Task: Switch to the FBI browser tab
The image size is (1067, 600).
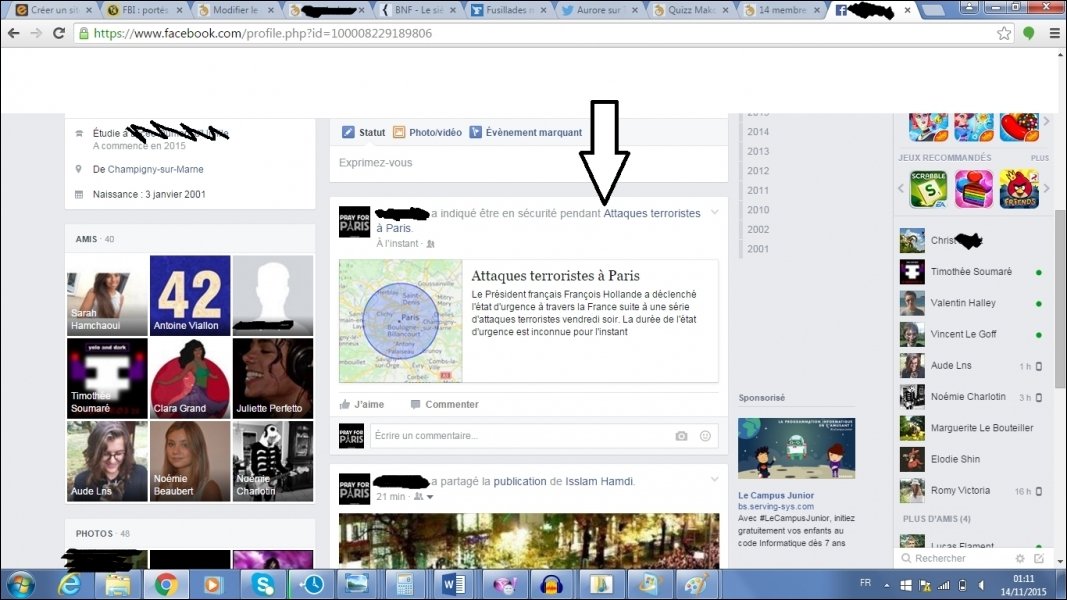Action: 145,10
